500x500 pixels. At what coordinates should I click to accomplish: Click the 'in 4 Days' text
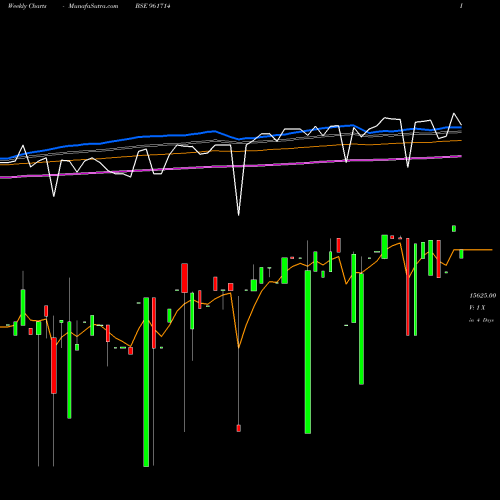coord(481,320)
